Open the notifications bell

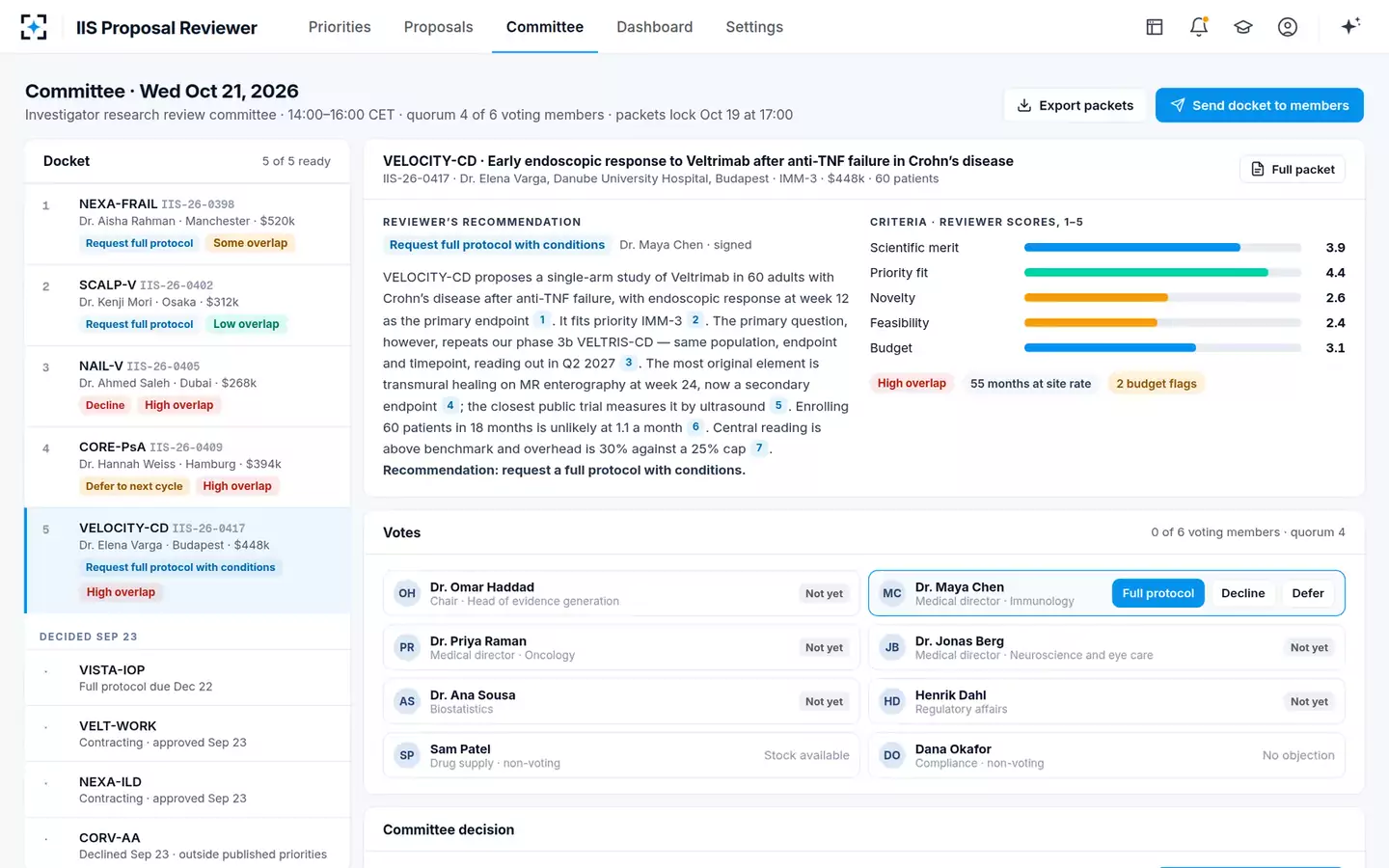[x=1199, y=27]
